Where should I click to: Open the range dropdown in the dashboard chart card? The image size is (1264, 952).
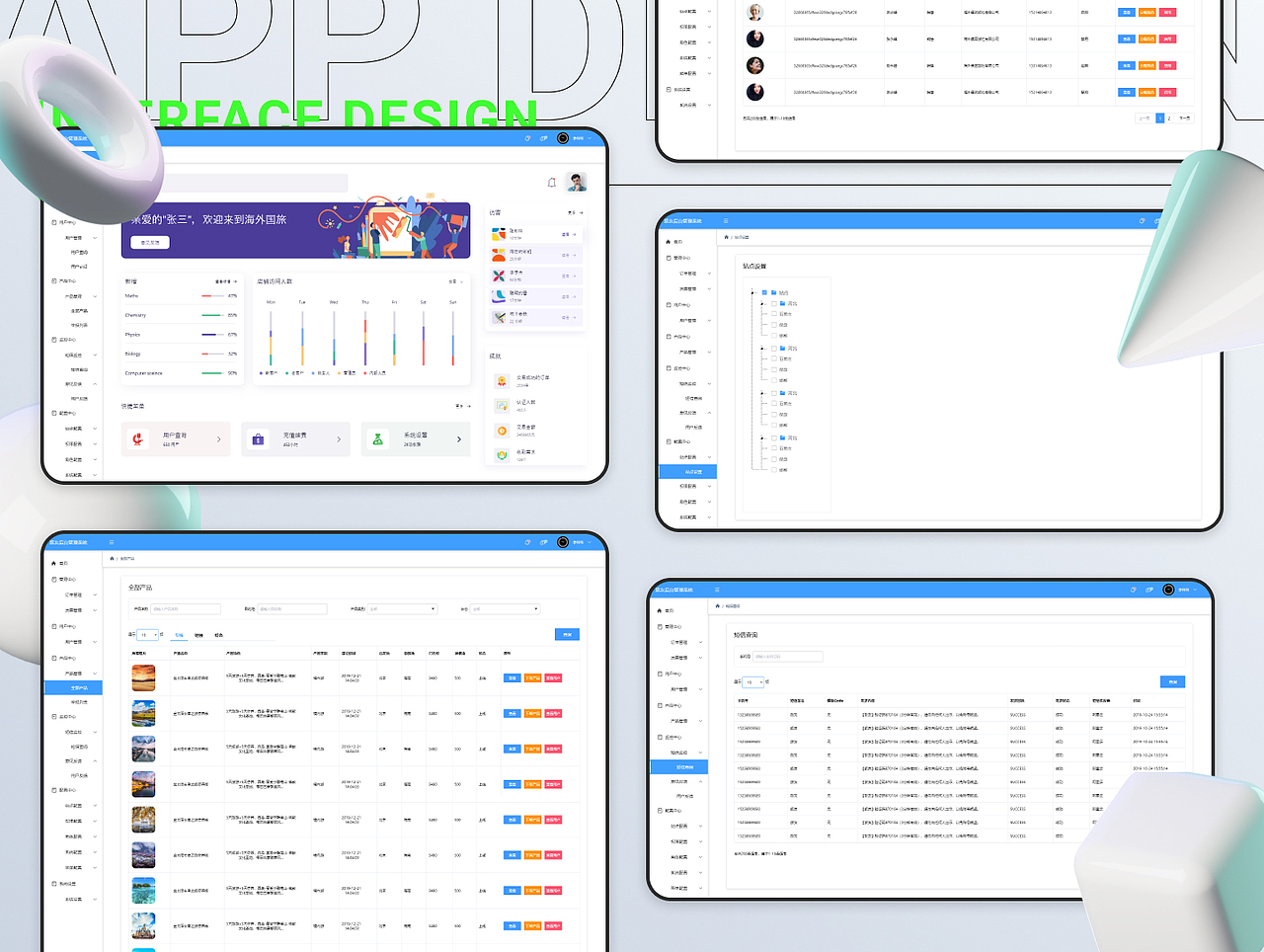pyautogui.click(x=455, y=281)
